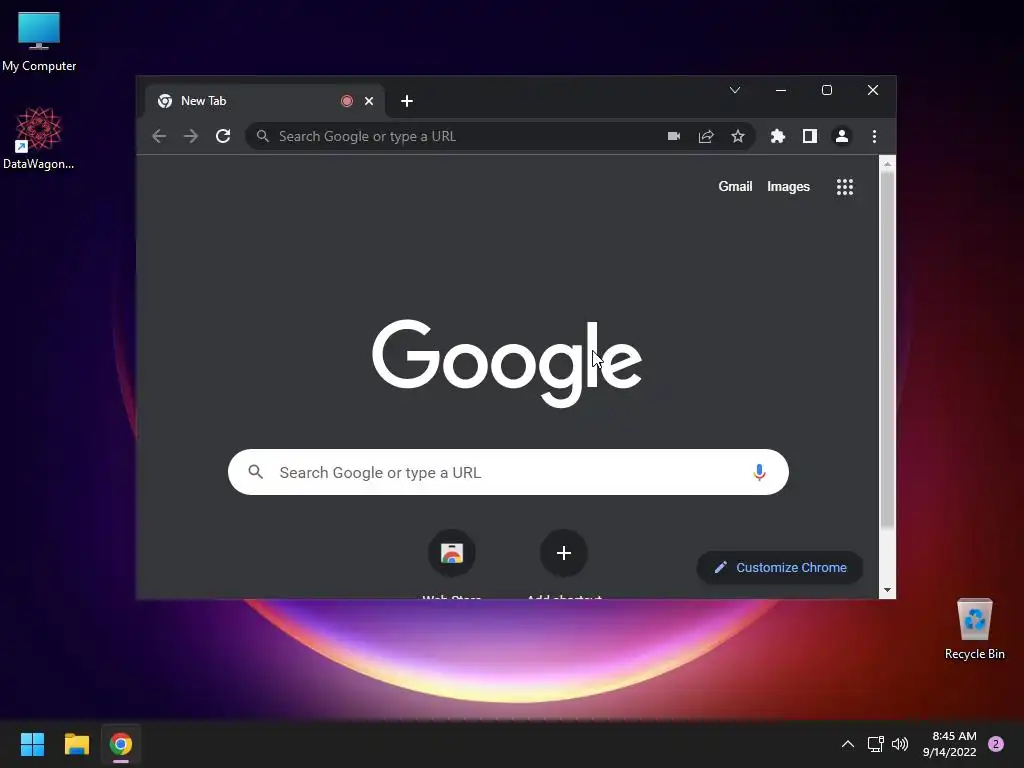1024x768 pixels.
Task: Click the page's vertical scrollbar thumb
Action: 887,350
